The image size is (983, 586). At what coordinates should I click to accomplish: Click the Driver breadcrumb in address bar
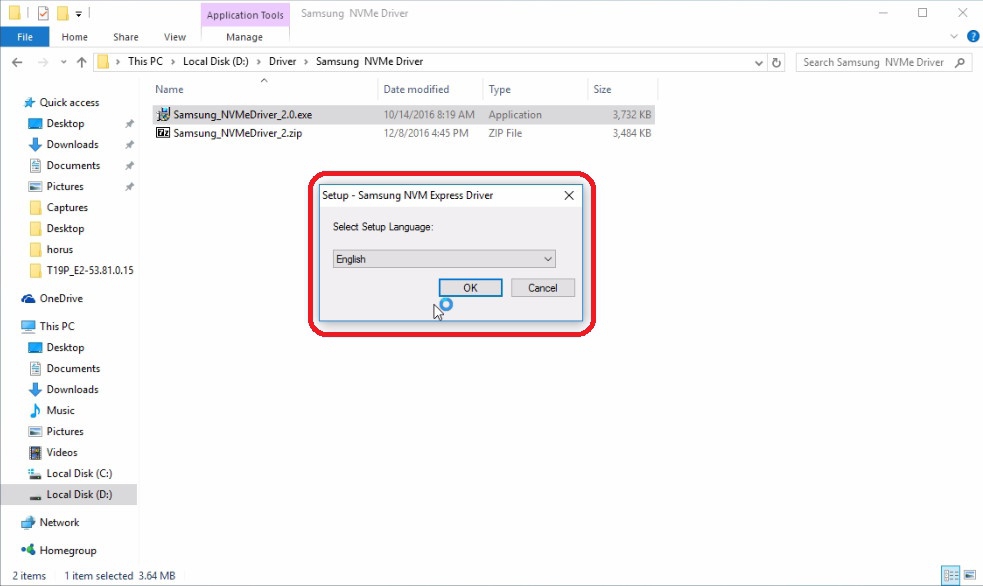click(282, 61)
